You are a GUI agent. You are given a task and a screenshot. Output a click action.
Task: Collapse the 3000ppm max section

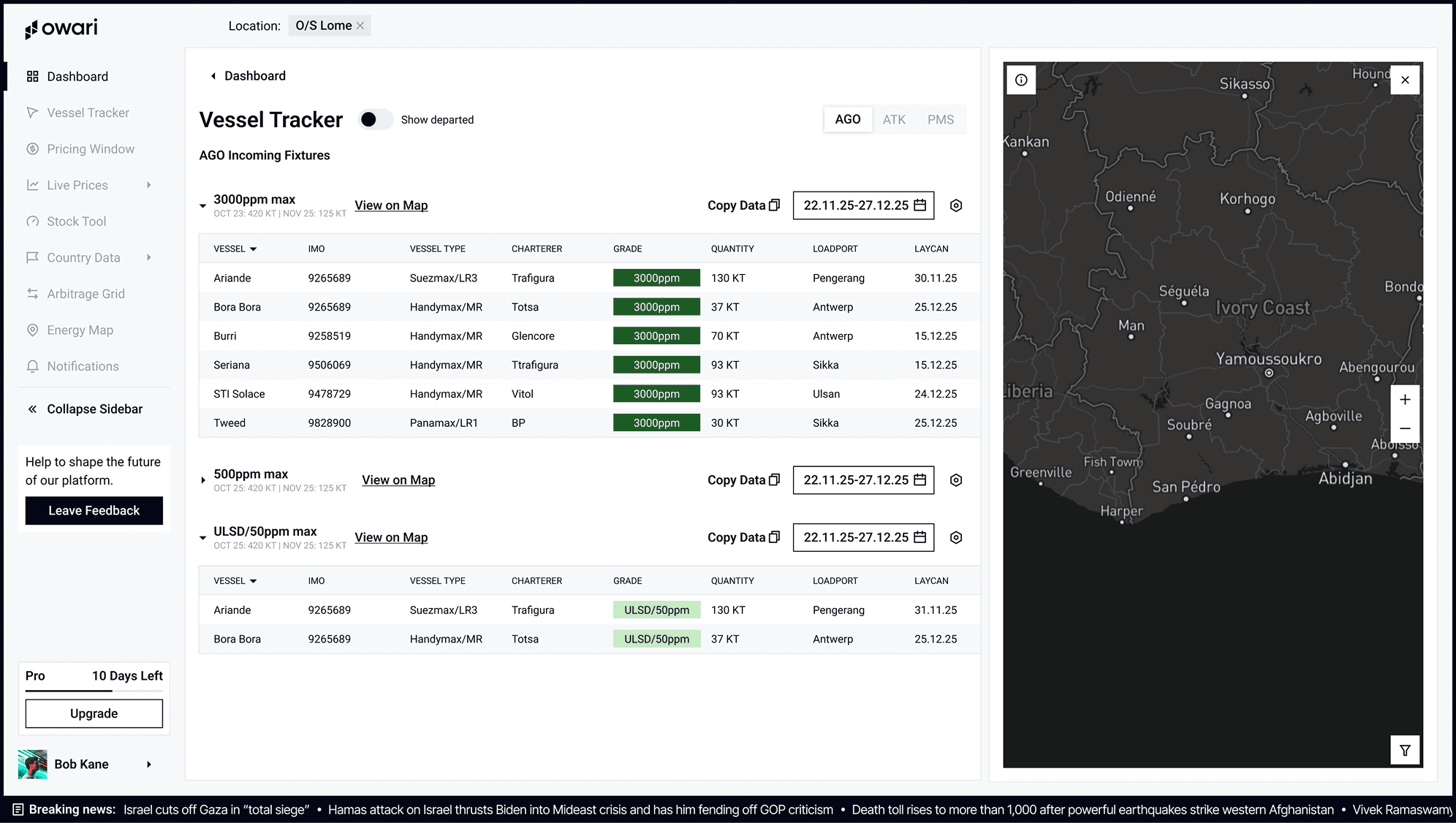pyautogui.click(x=203, y=206)
